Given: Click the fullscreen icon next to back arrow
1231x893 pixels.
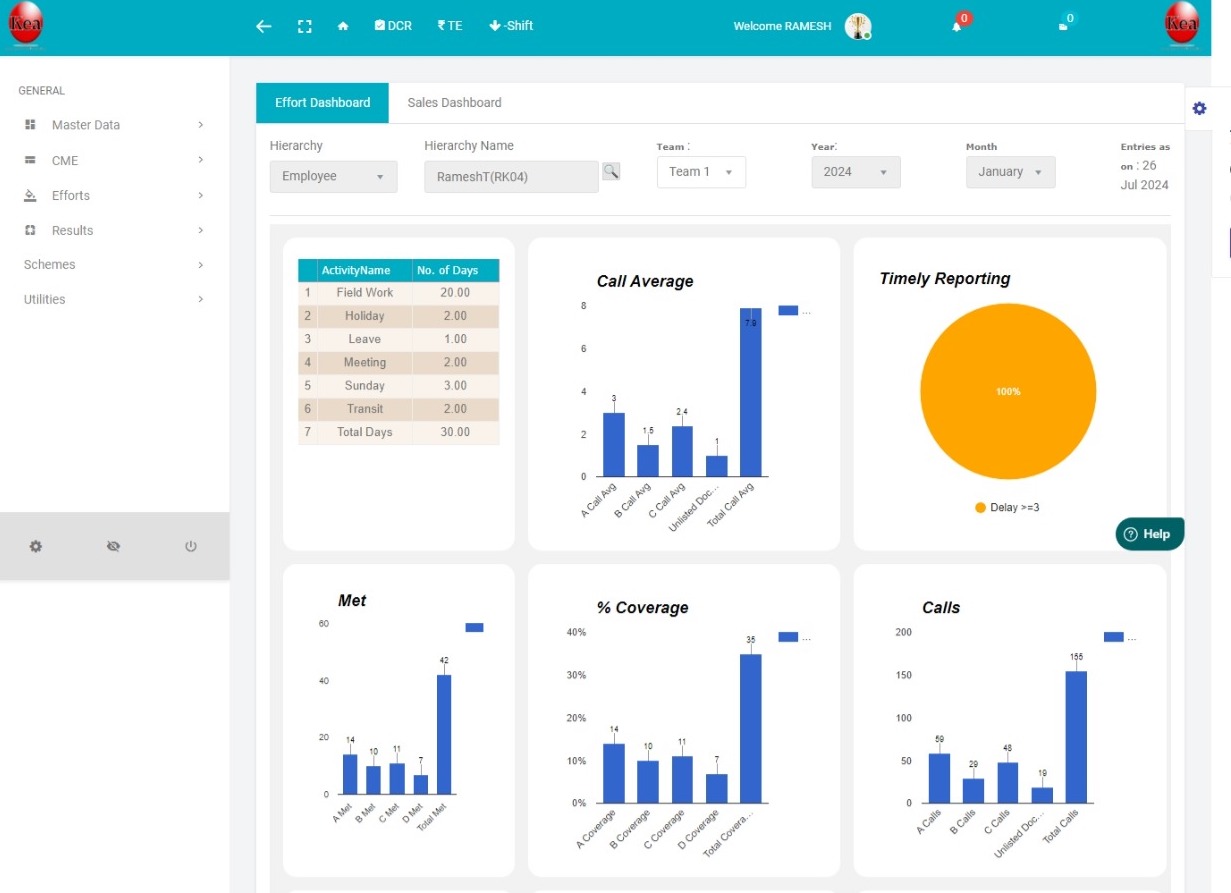Looking at the screenshot, I should [304, 26].
